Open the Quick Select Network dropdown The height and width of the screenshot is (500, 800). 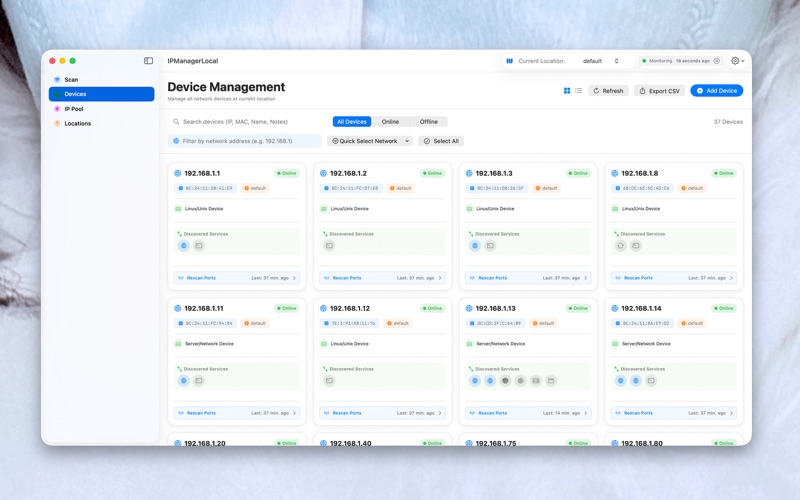coord(370,141)
